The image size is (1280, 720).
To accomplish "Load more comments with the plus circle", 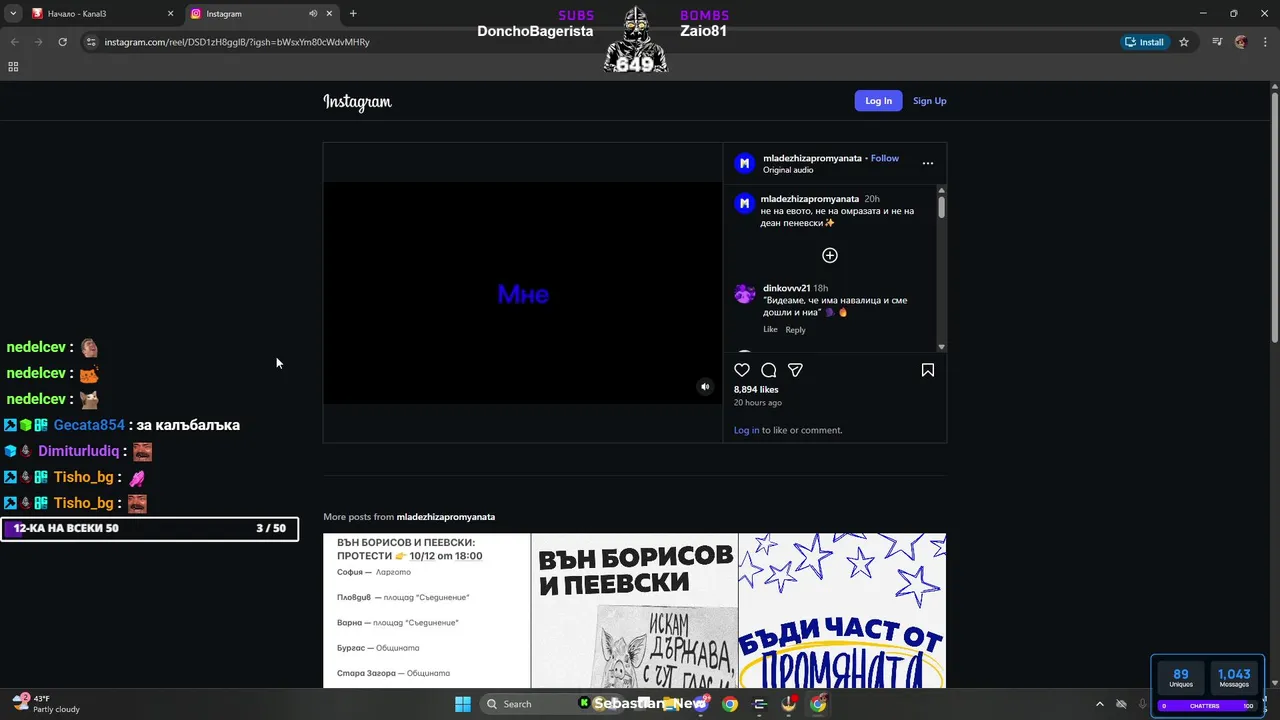I will (x=830, y=255).
